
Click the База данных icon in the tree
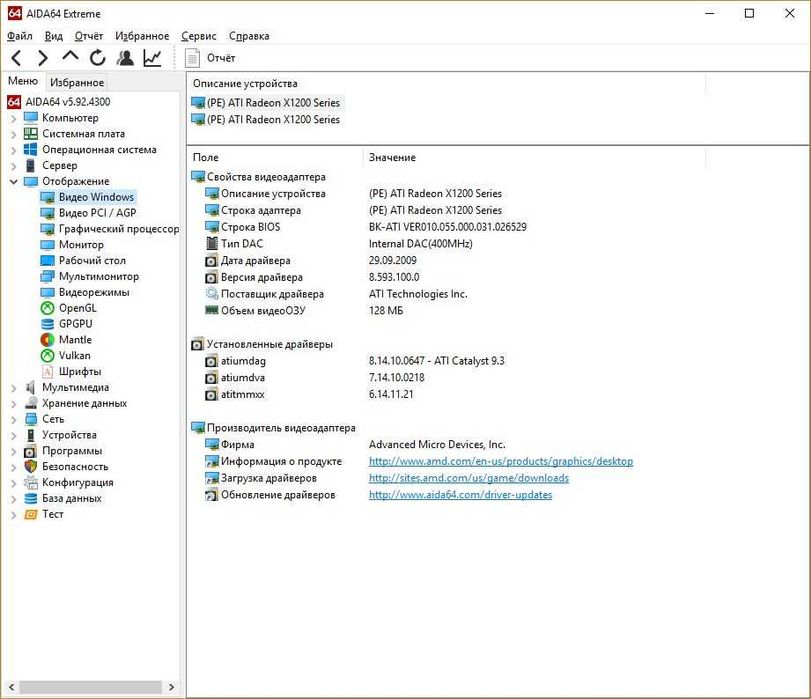pyautogui.click(x=31, y=499)
